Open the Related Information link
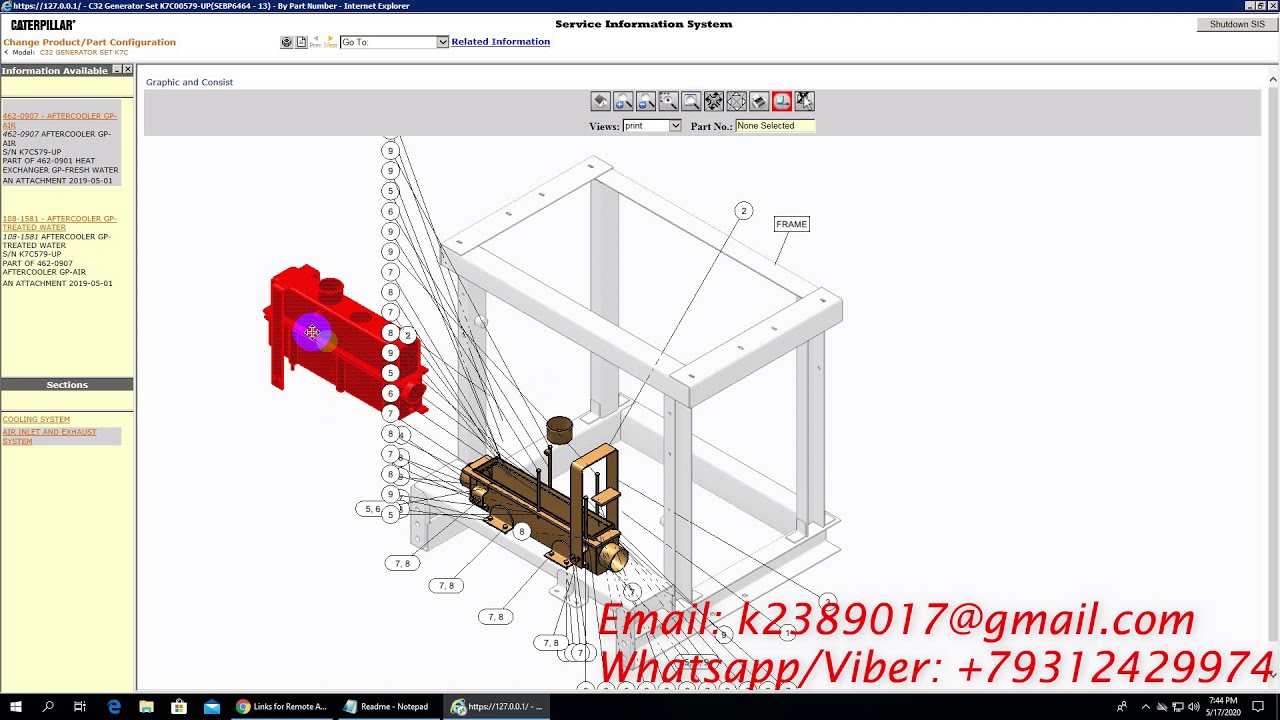The height and width of the screenshot is (720, 1280). point(500,42)
